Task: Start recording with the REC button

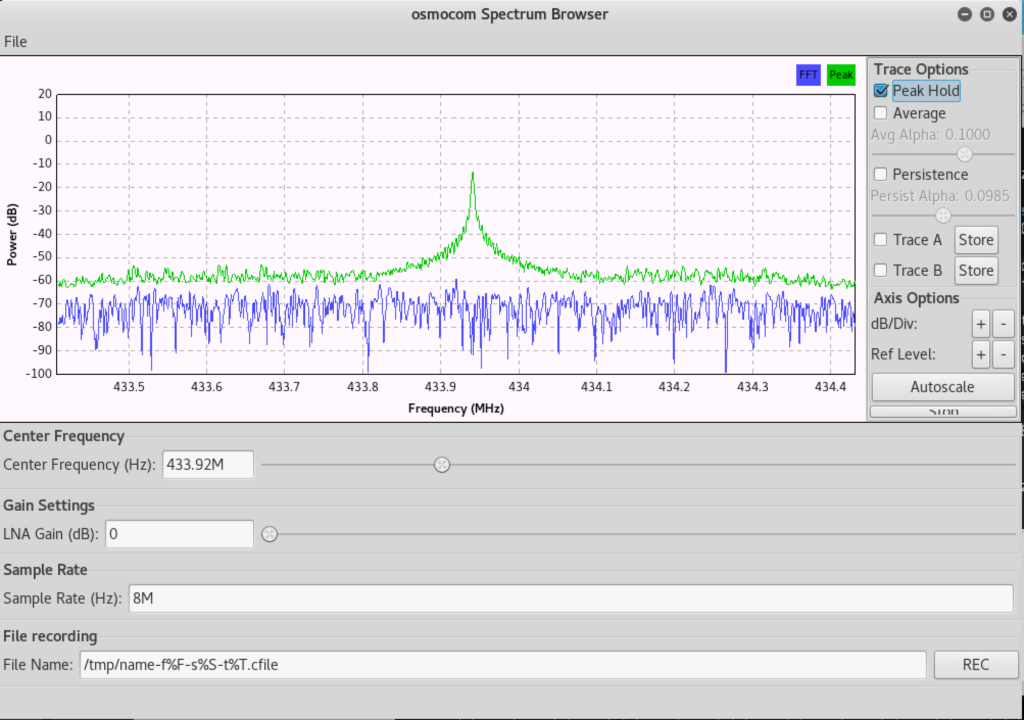Action: coord(975,664)
